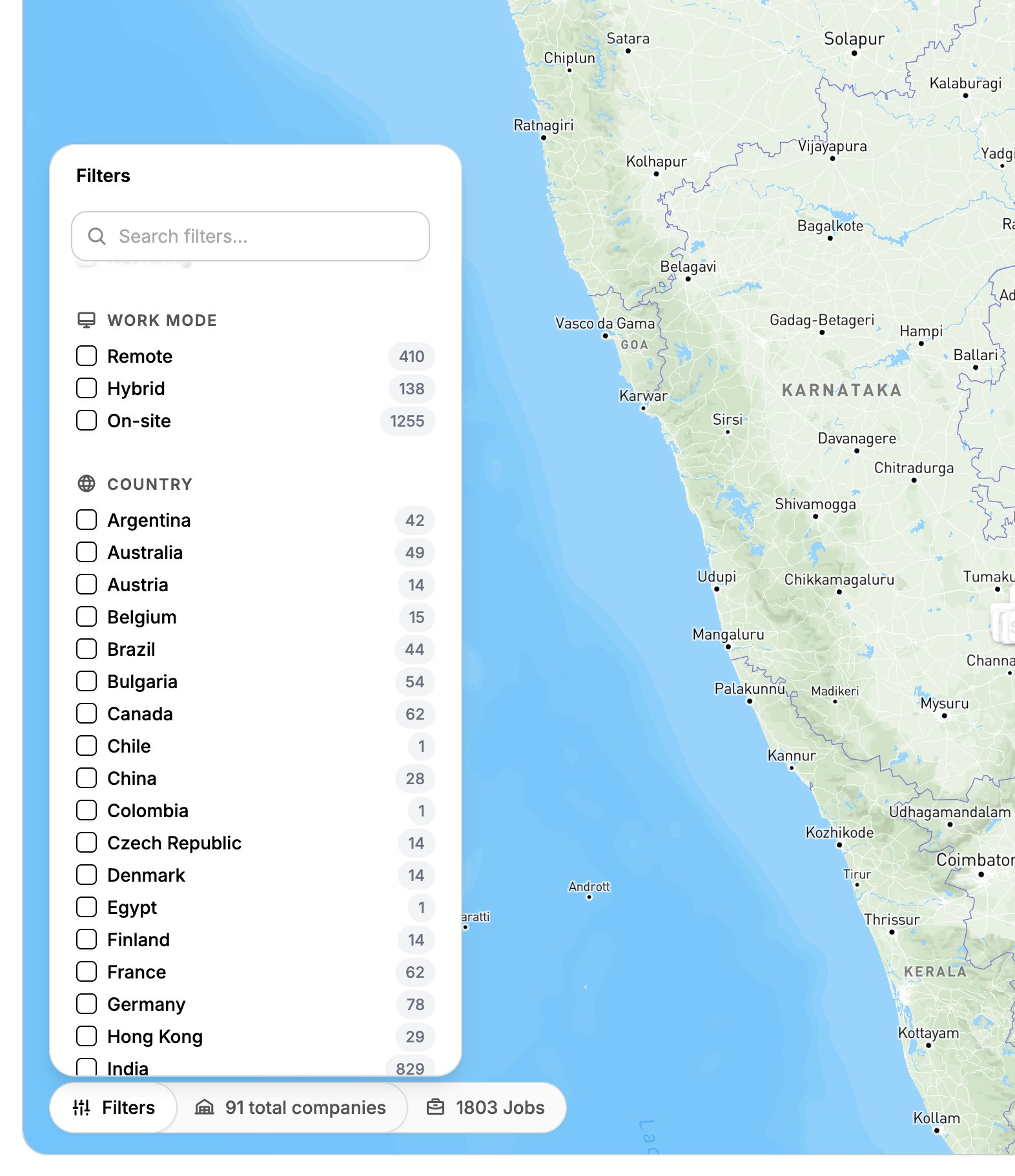
Task: Toggle the Brazil checkbox
Action: point(87,649)
